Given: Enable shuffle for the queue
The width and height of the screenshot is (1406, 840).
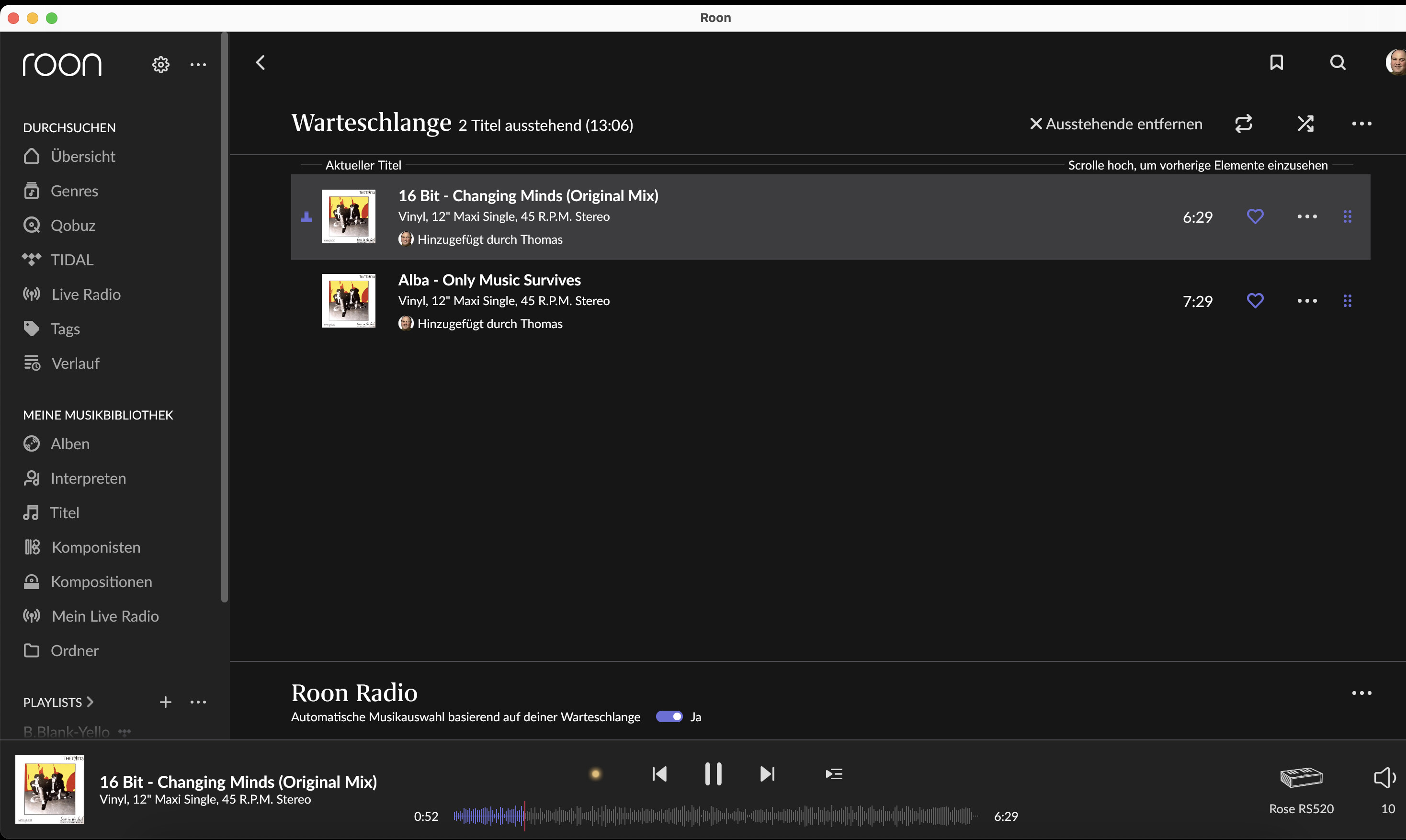Looking at the screenshot, I should pos(1305,124).
